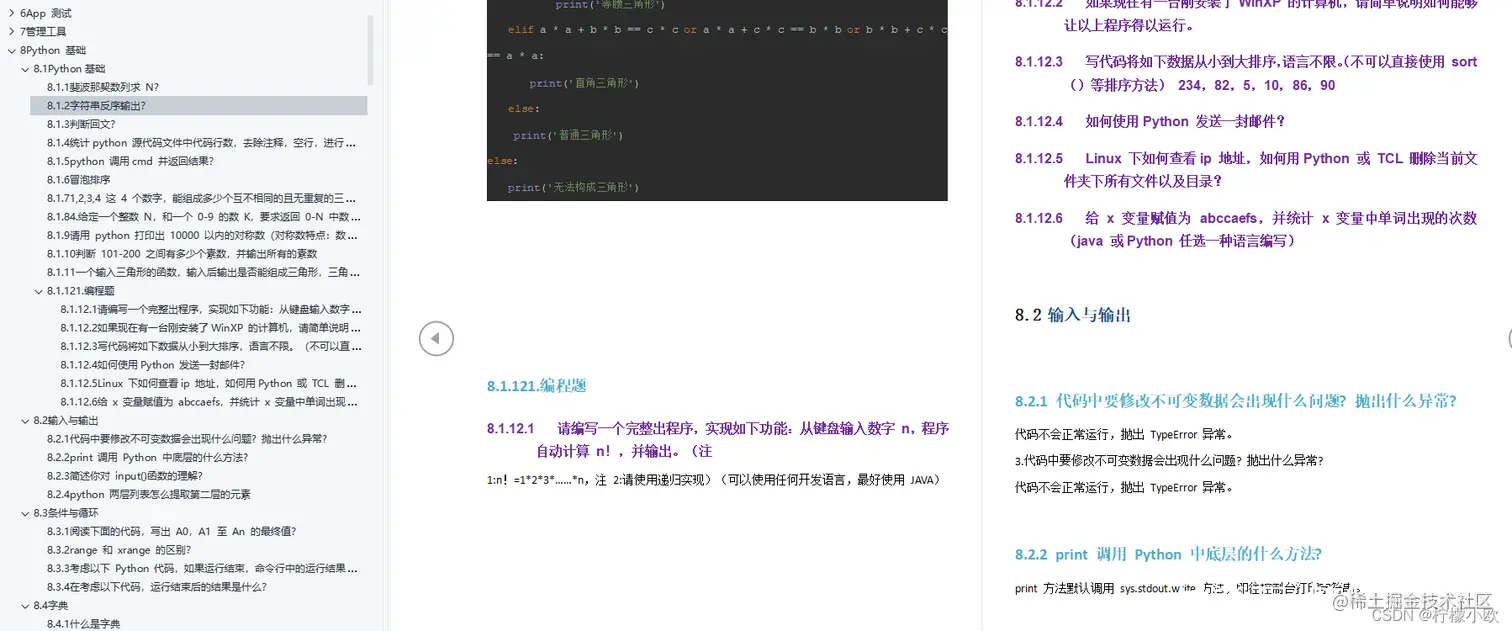Collapse the 8.2输入与输出 chevron

point(25,421)
